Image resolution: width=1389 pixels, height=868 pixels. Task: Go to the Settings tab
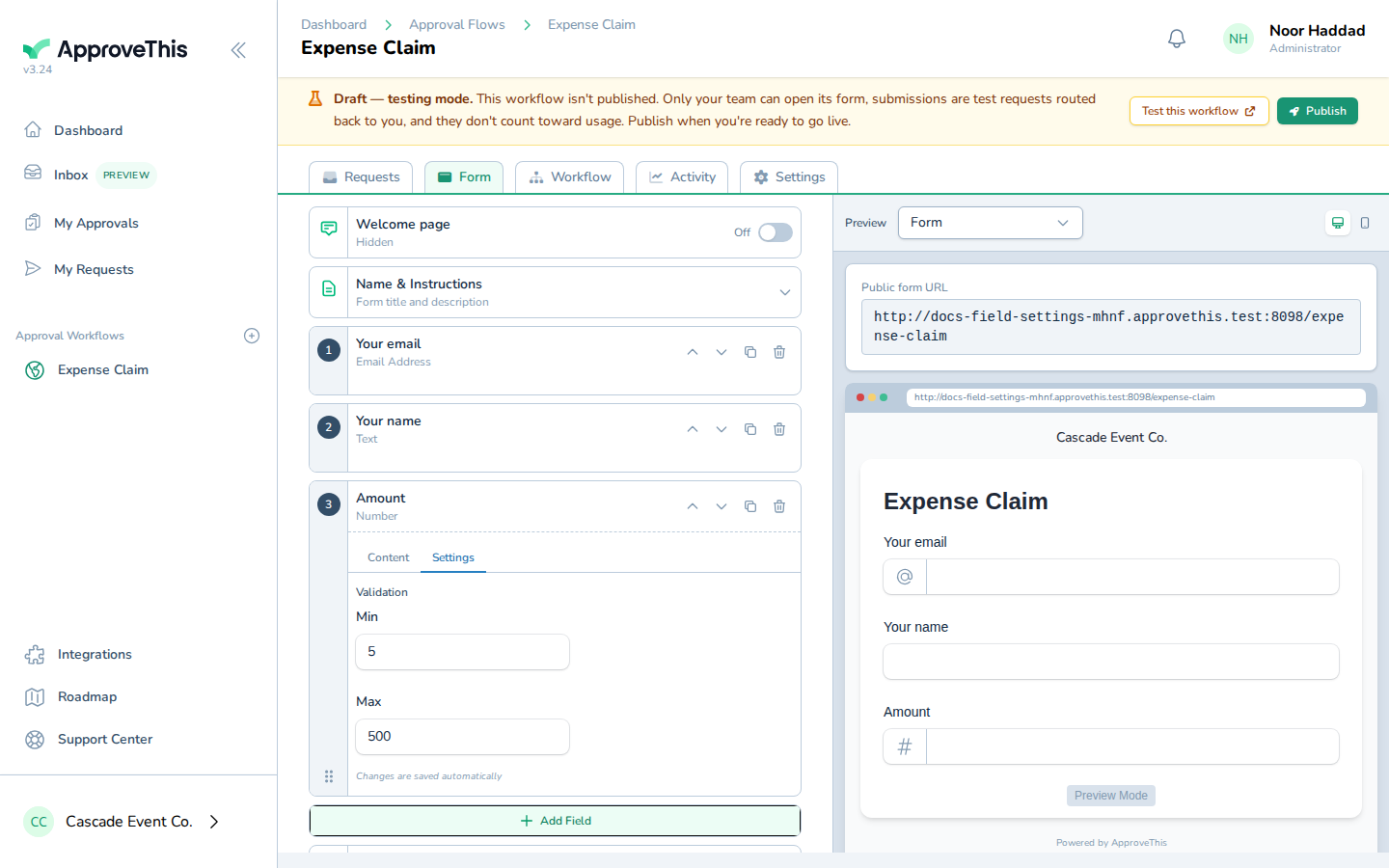pyautogui.click(x=789, y=177)
